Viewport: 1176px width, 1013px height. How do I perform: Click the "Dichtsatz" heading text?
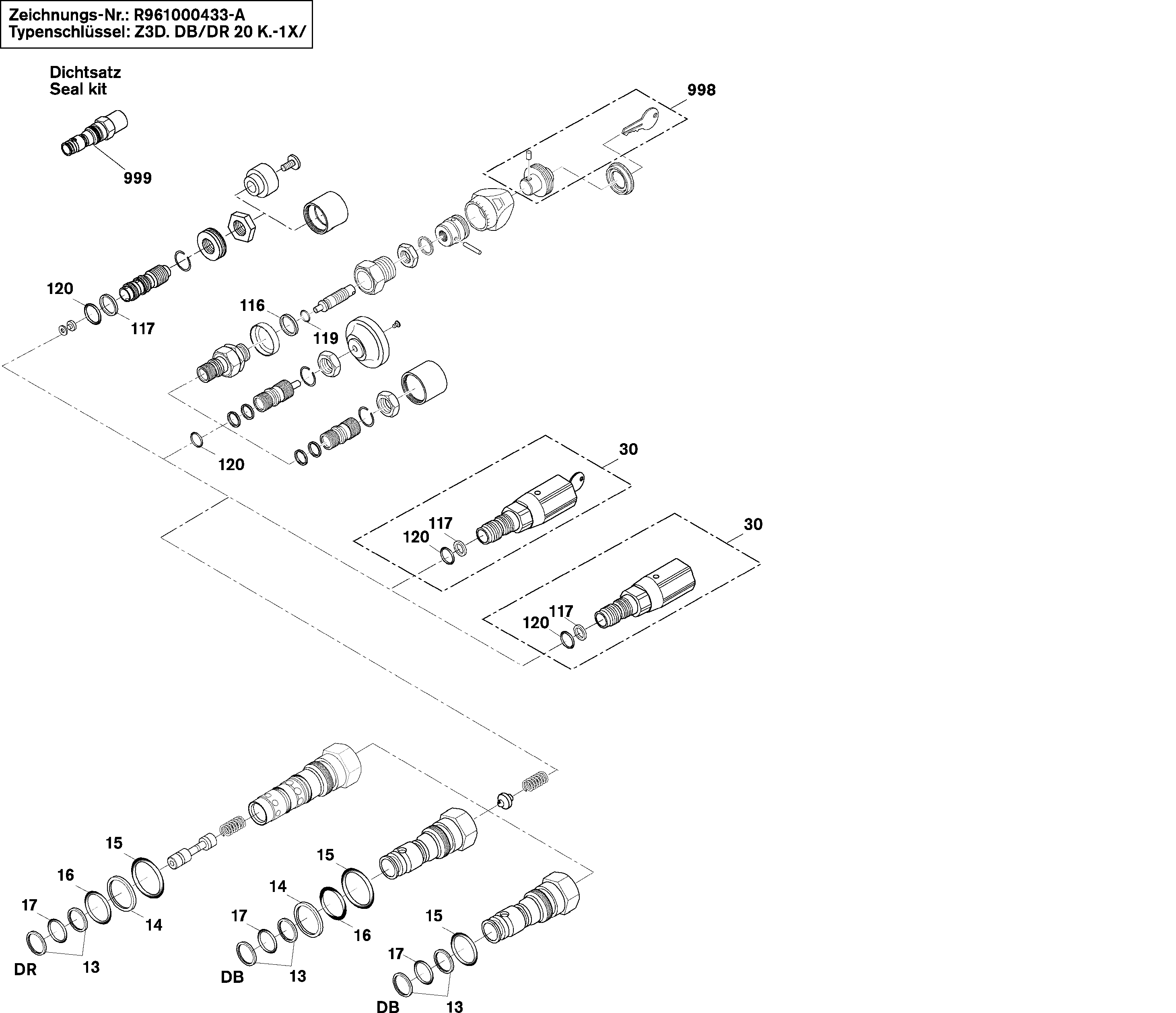(x=85, y=72)
